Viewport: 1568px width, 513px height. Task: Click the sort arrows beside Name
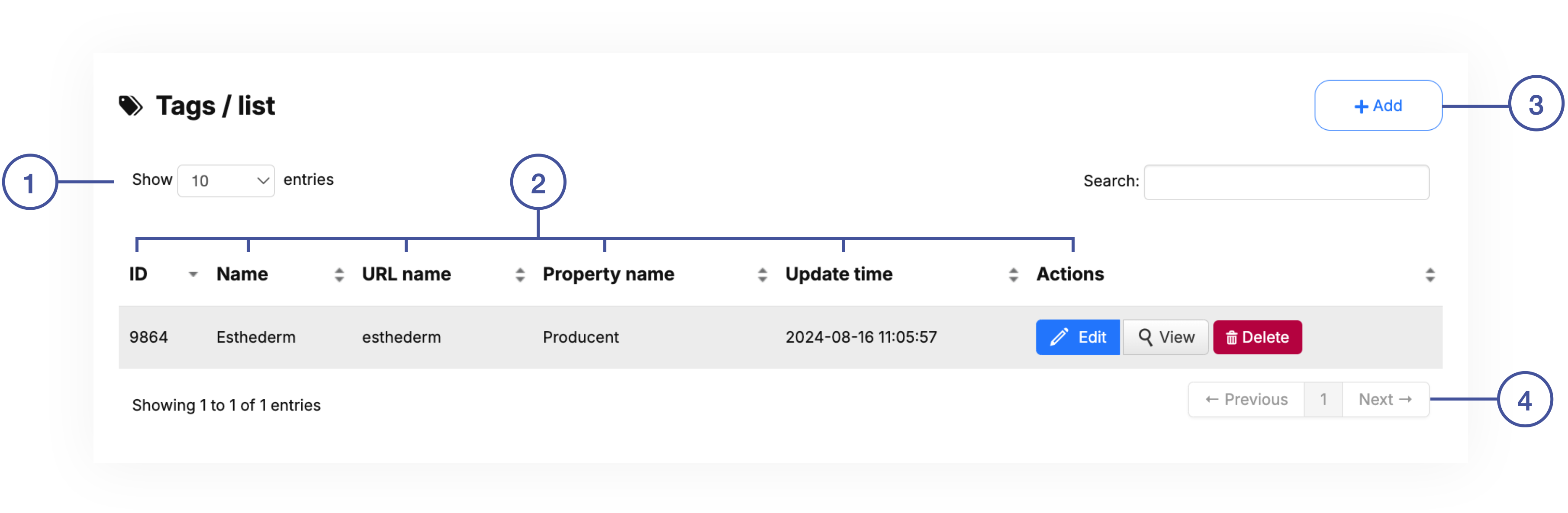click(x=339, y=275)
